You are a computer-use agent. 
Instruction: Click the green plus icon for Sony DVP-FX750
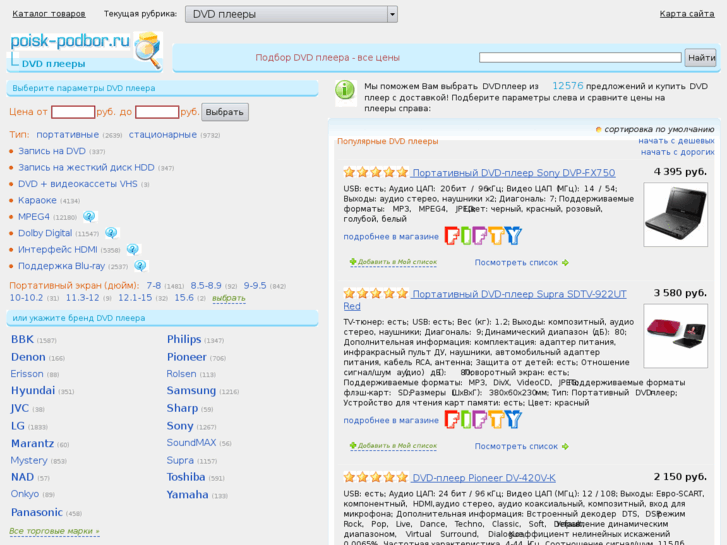pyautogui.click(x=353, y=262)
